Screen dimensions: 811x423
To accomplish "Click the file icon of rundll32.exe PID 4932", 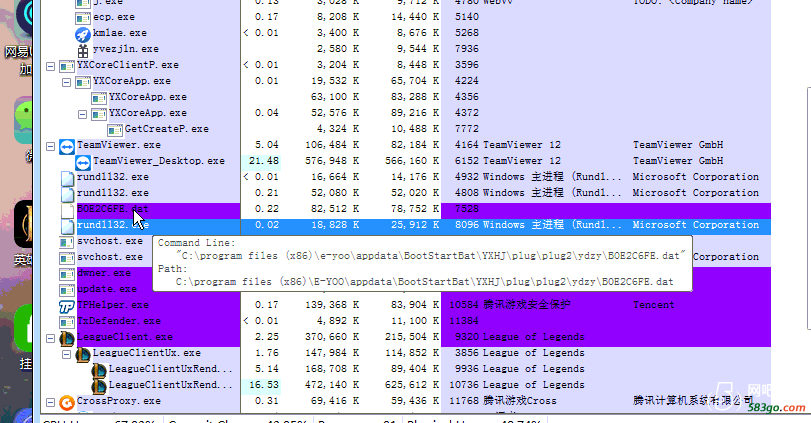I will click(x=67, y=178).
